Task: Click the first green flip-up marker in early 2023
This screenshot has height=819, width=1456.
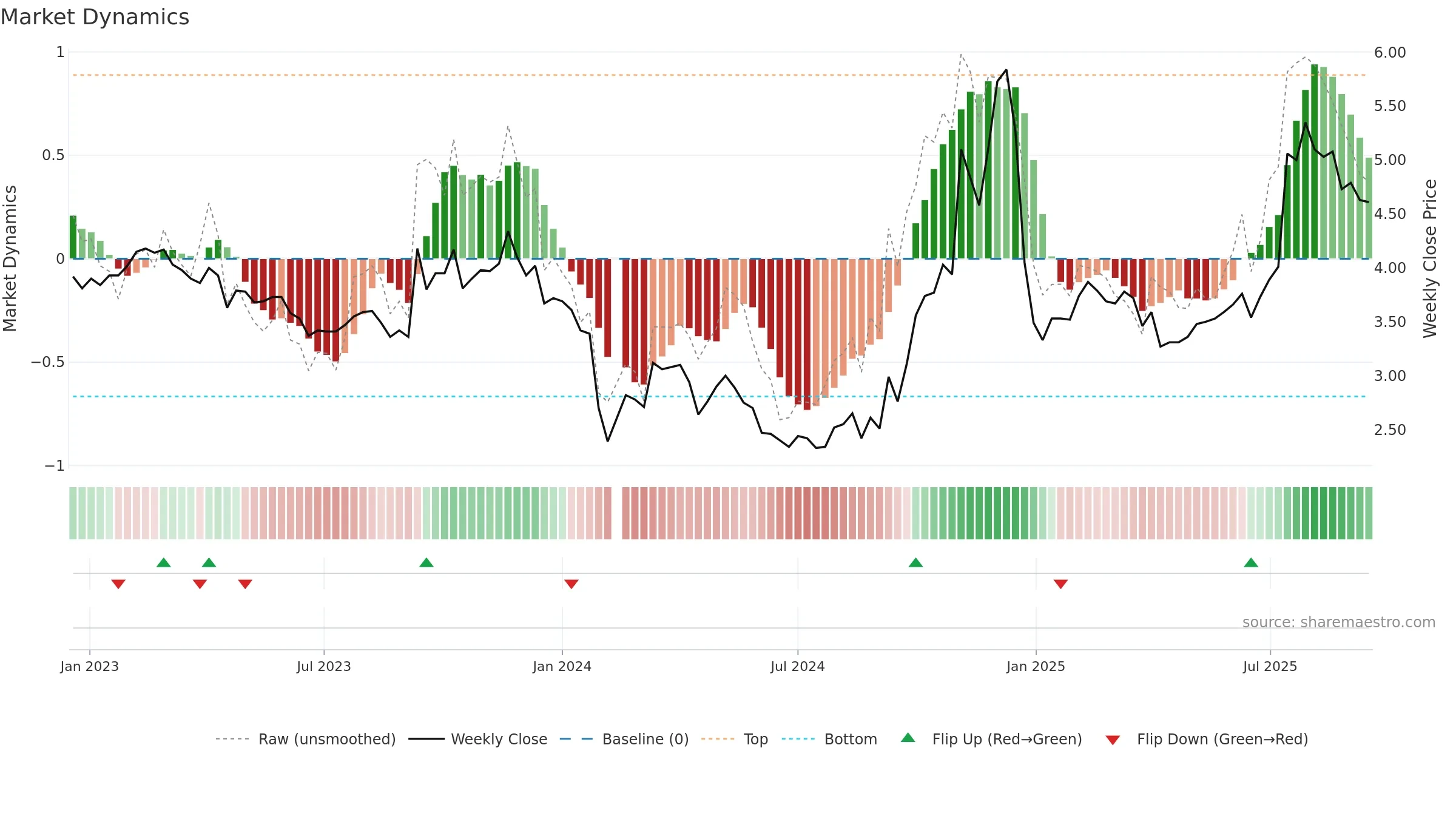Action: 164,562
